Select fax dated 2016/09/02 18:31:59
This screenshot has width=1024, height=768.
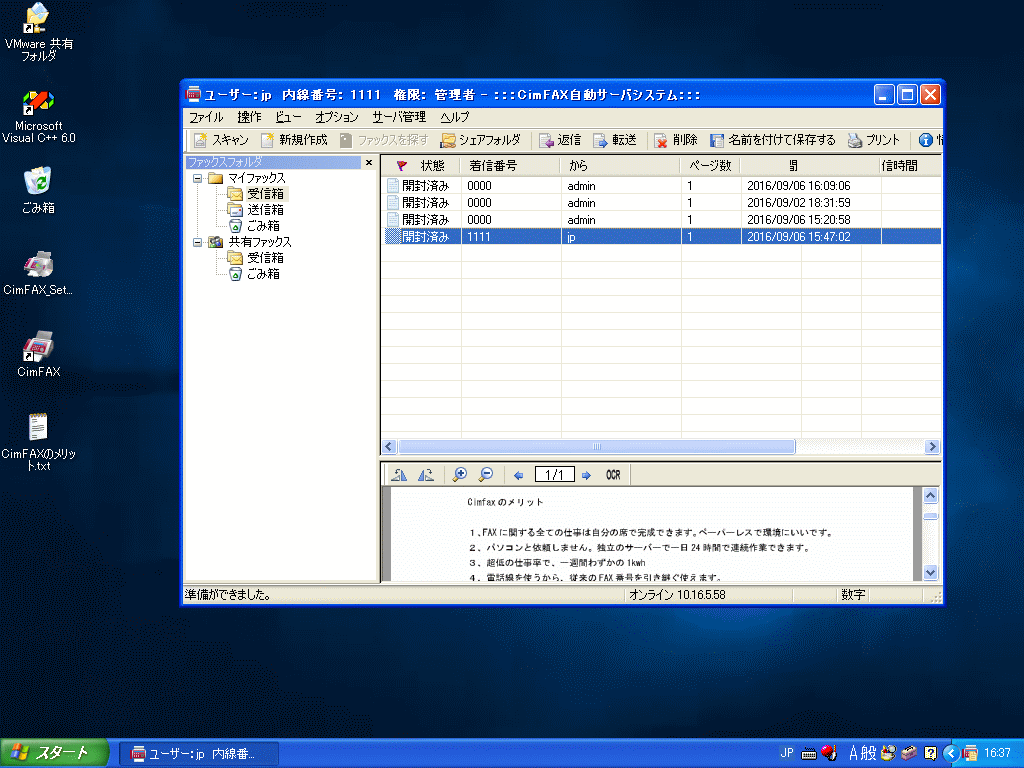(662, 203)
